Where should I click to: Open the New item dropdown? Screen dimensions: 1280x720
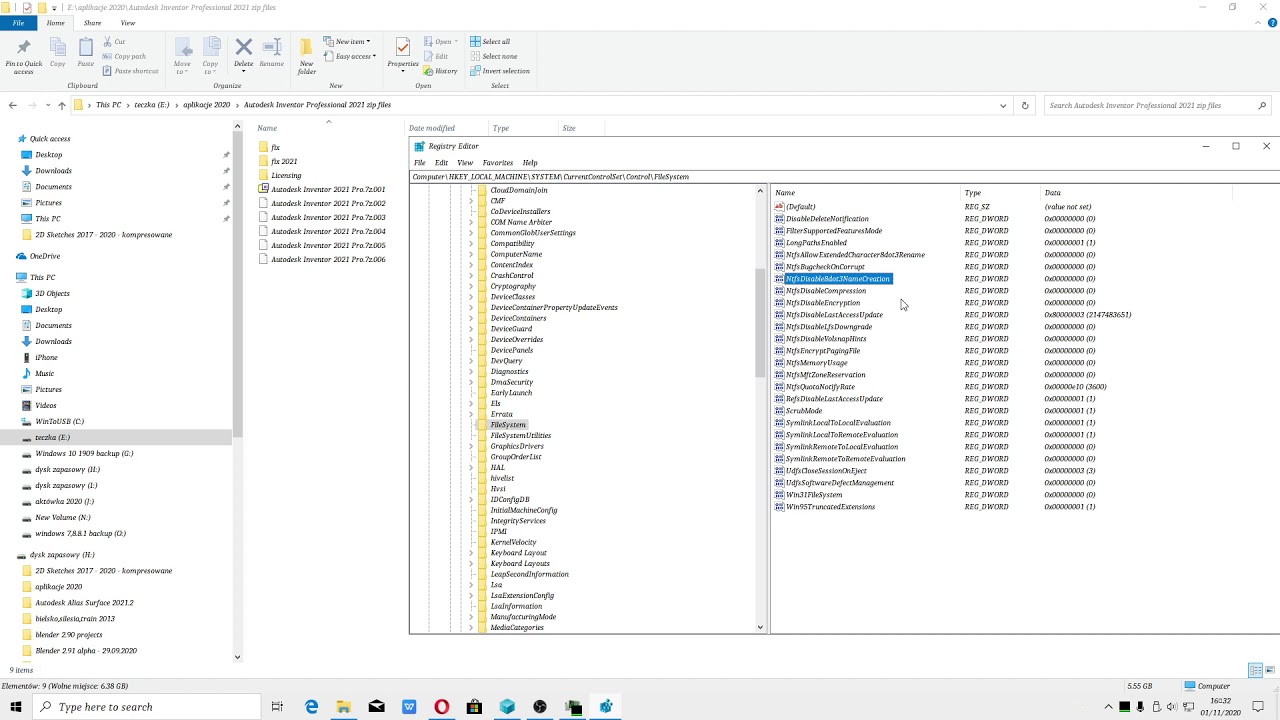pyautogui.click(x=347, y=42)
